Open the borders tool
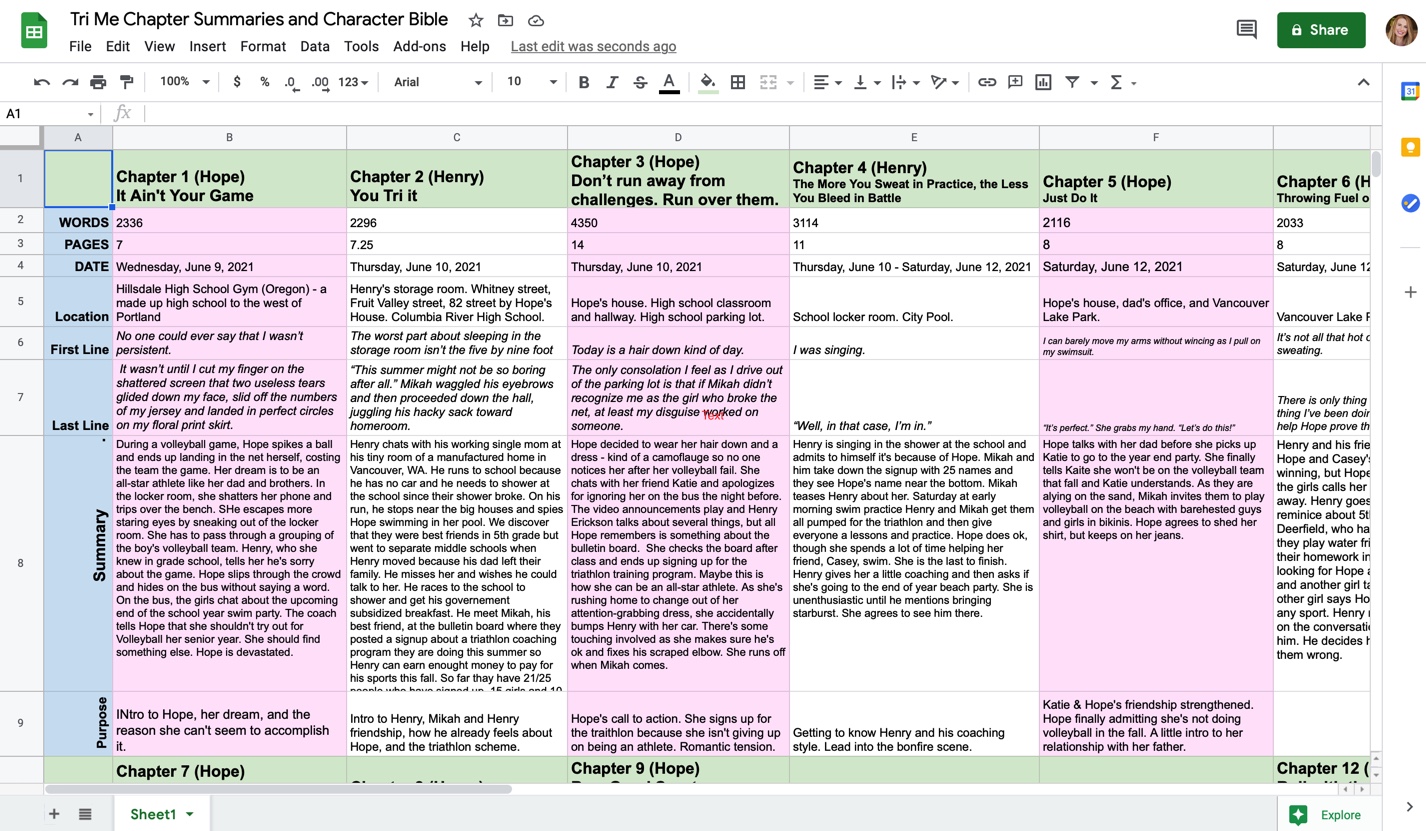This screenshot has height=831, width=1426. [738, 82]
